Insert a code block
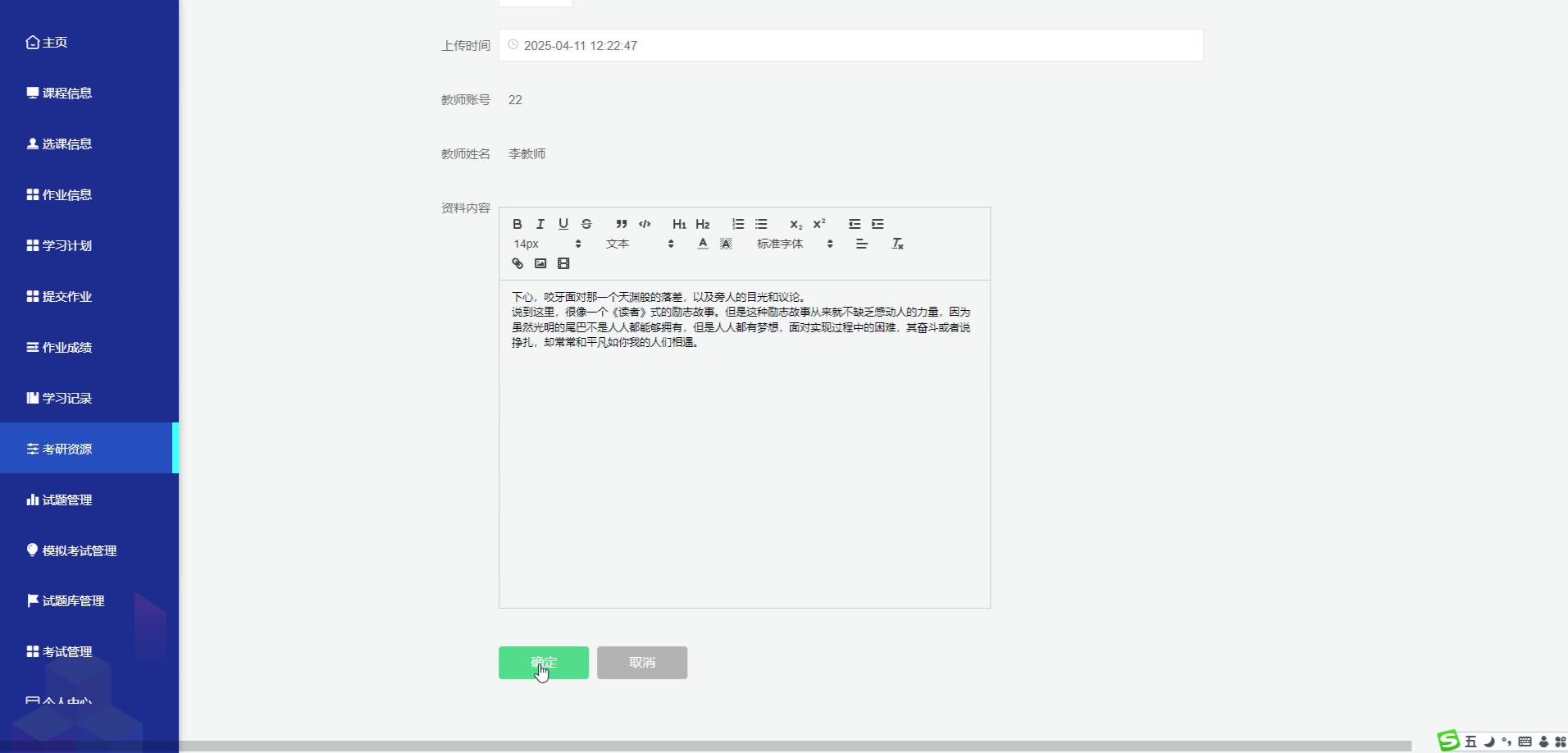 (x=645, y=224)
